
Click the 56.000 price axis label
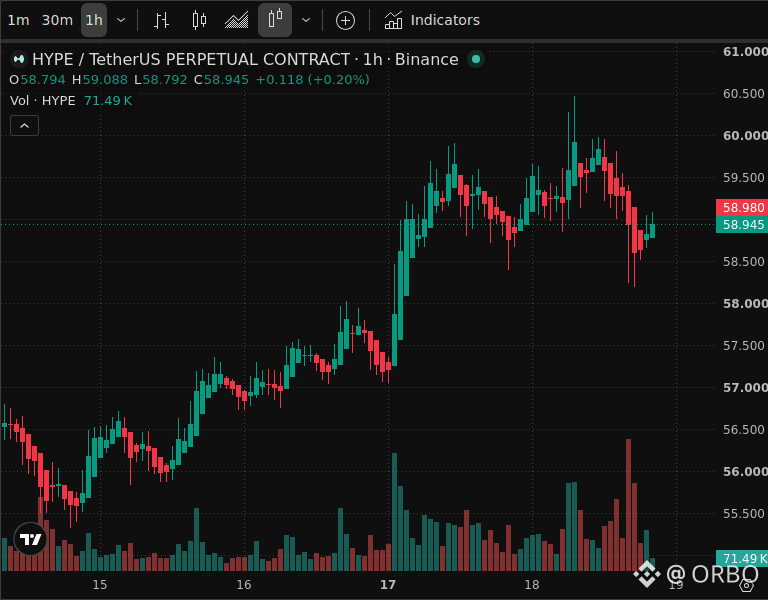pos(744,472)
